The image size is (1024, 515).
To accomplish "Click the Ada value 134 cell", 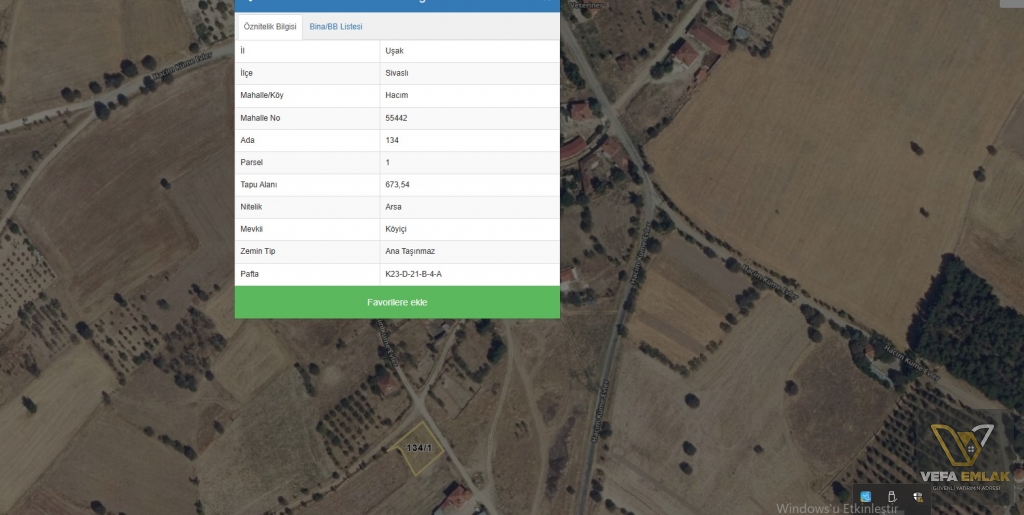I will coord(470,140).
